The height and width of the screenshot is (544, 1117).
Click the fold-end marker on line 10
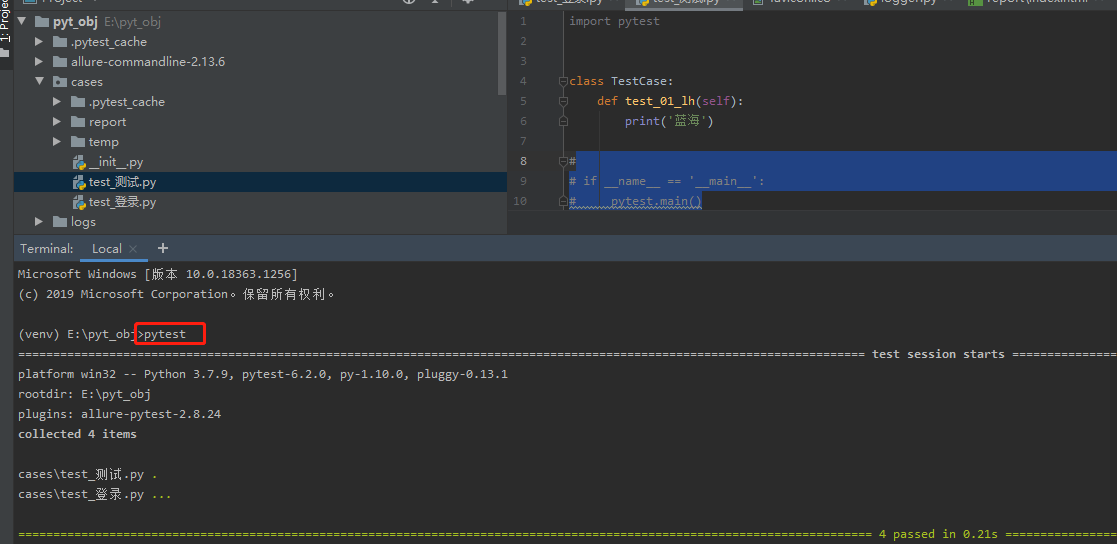(x=563, y=202)
